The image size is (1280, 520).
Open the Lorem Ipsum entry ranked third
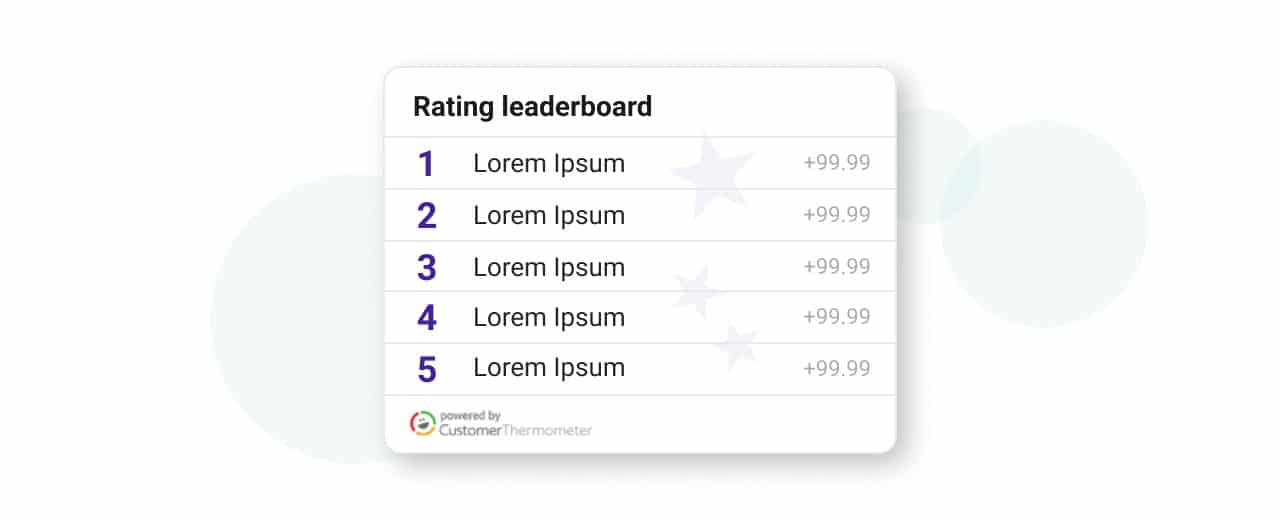(549, 268)
